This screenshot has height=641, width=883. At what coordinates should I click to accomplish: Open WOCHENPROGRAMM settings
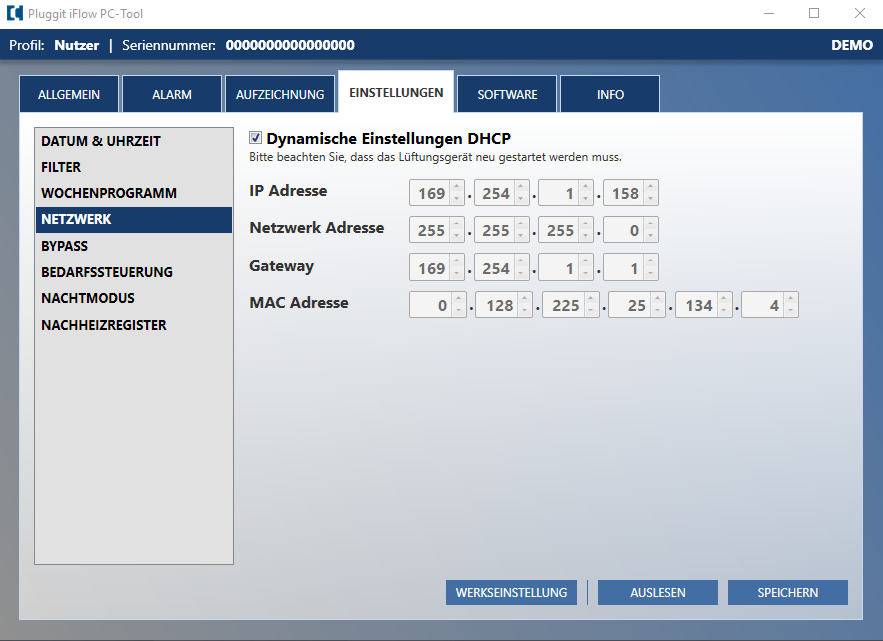coord(109,193)
